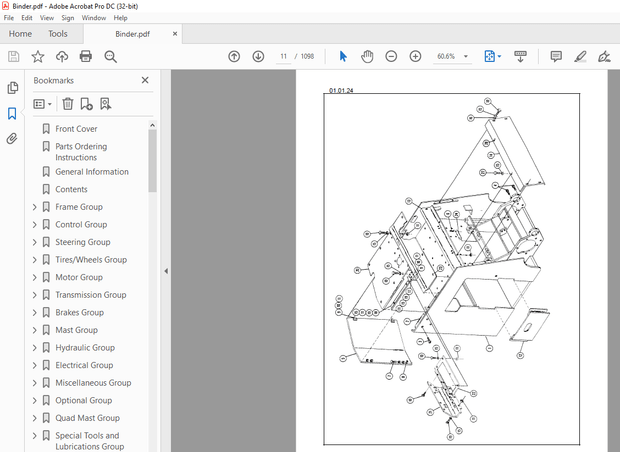Open the bookmarks options menu dropdown
The image size is (620, 452).
[43, 104]
